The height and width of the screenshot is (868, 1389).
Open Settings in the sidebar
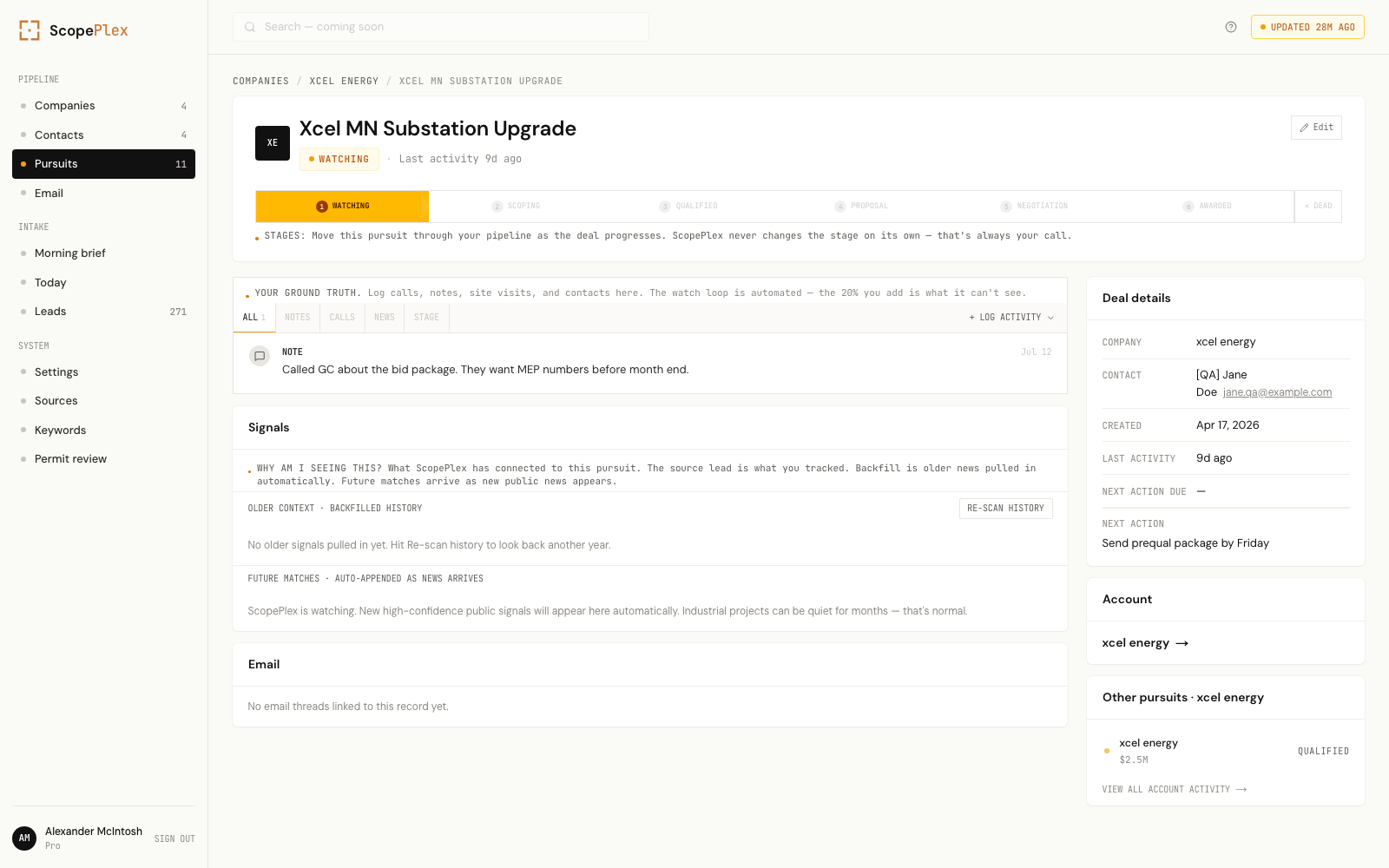coord(103,372)
